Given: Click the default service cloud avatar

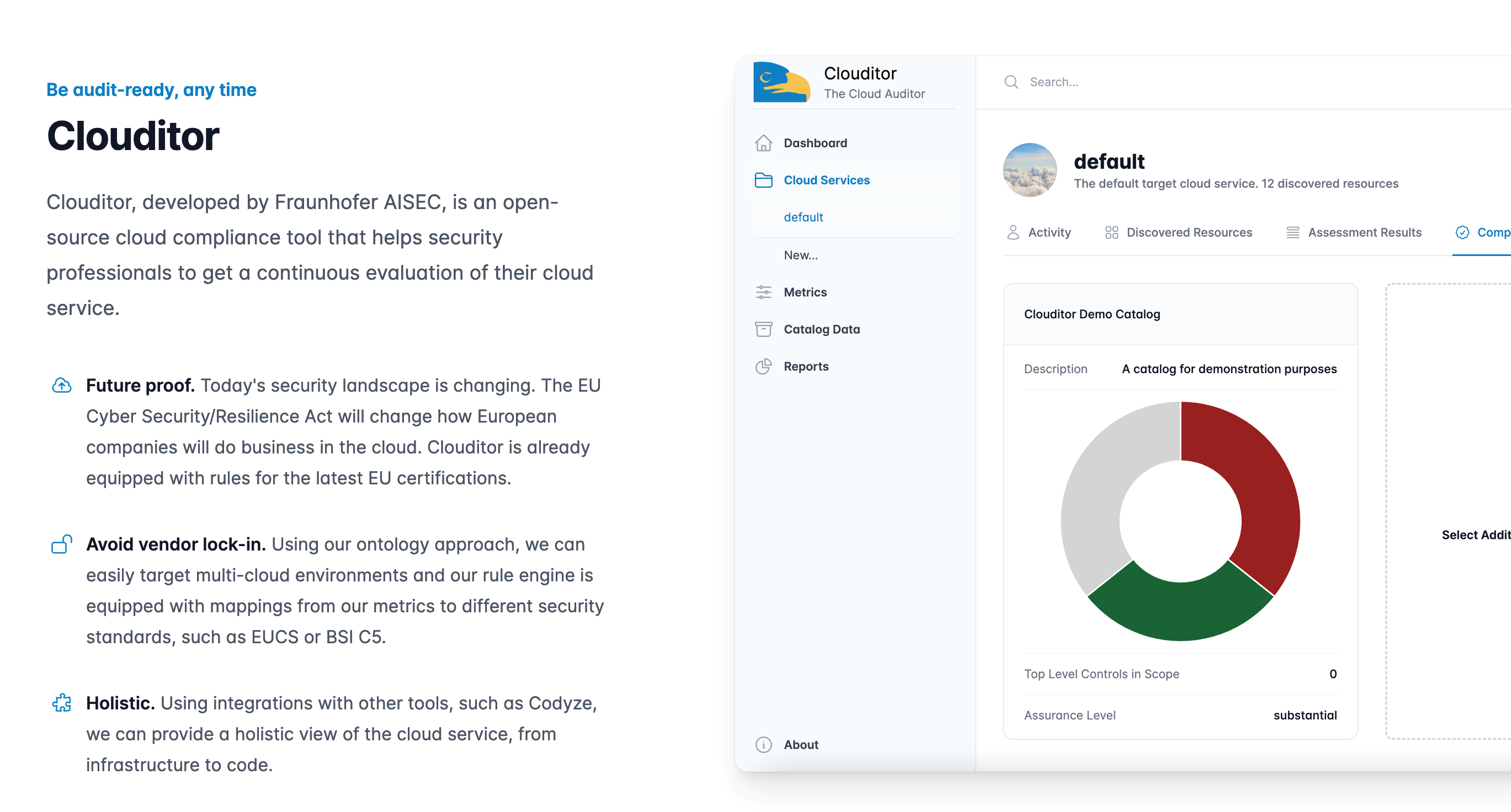Looking at the screenshot, I should tap(1029, 170).
